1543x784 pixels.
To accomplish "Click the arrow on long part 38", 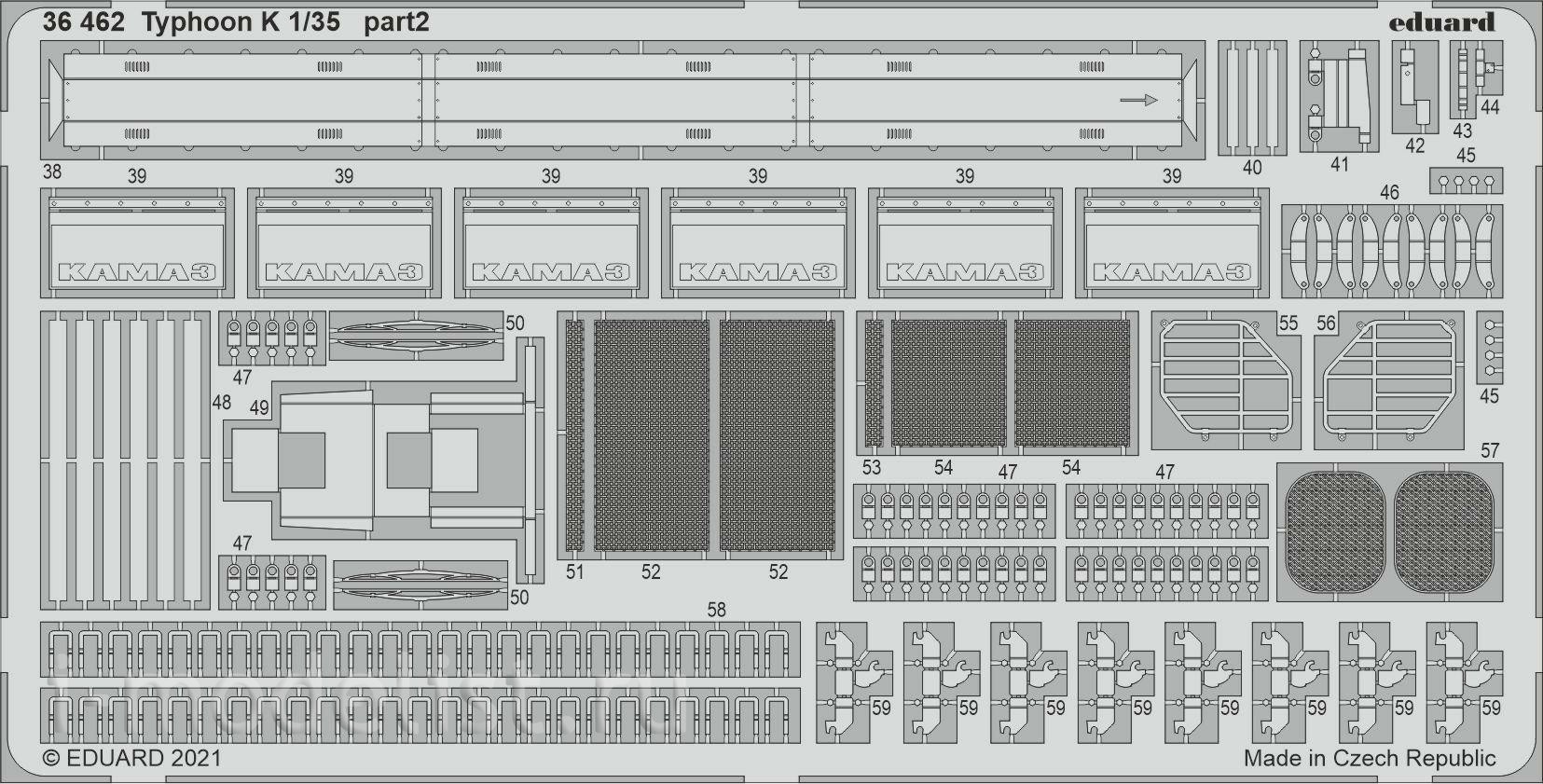I will [x=1137, y=100].
